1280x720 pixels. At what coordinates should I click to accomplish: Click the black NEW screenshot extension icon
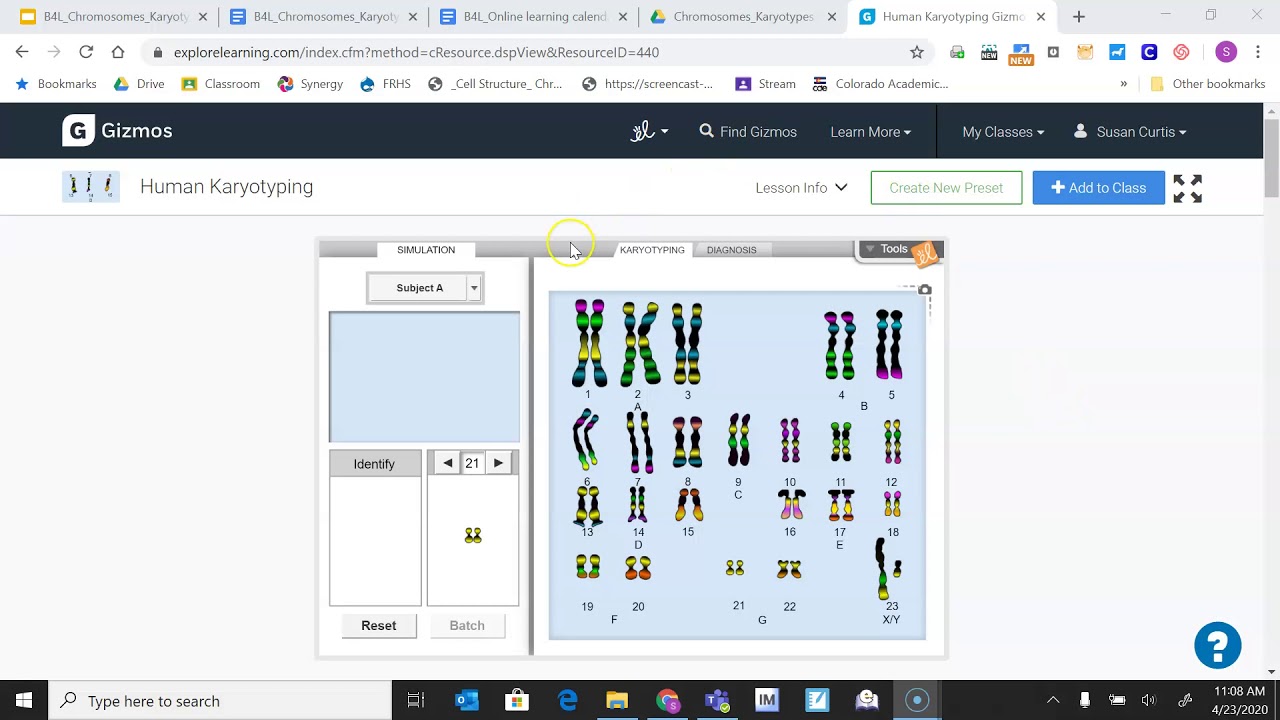tap(989, 52)
